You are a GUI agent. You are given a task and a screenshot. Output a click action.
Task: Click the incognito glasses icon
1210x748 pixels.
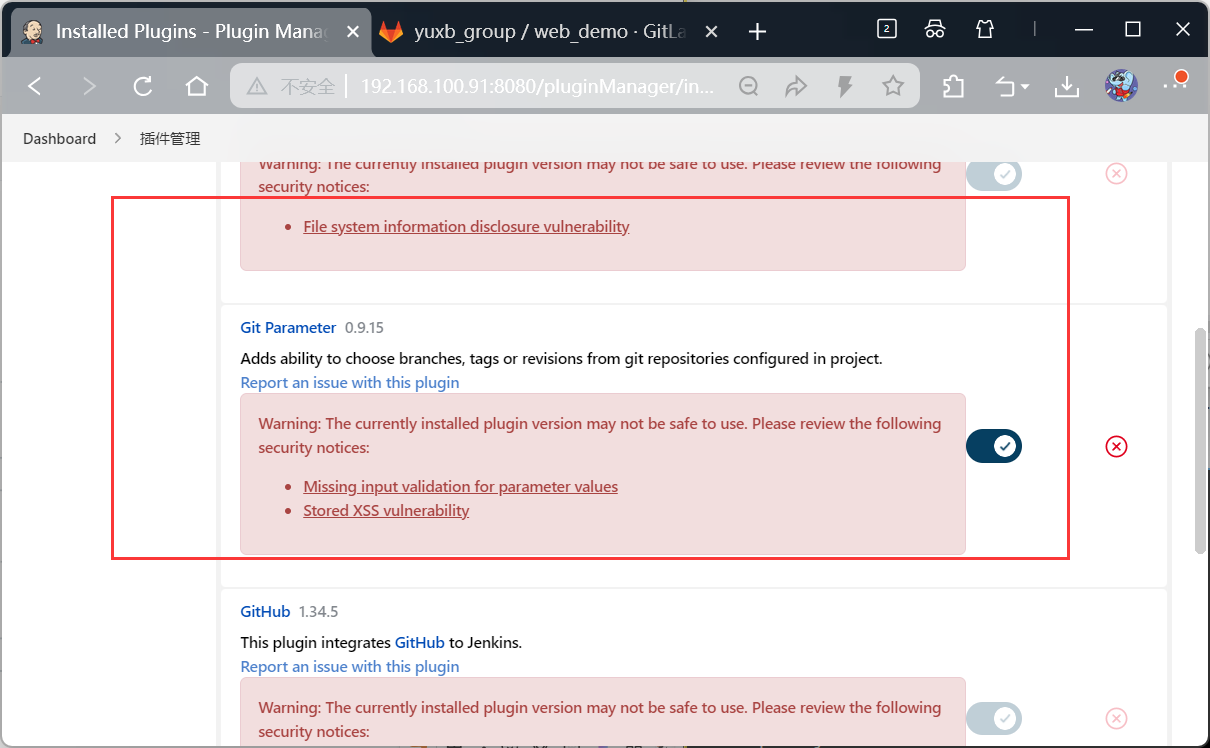pos(935,29)
